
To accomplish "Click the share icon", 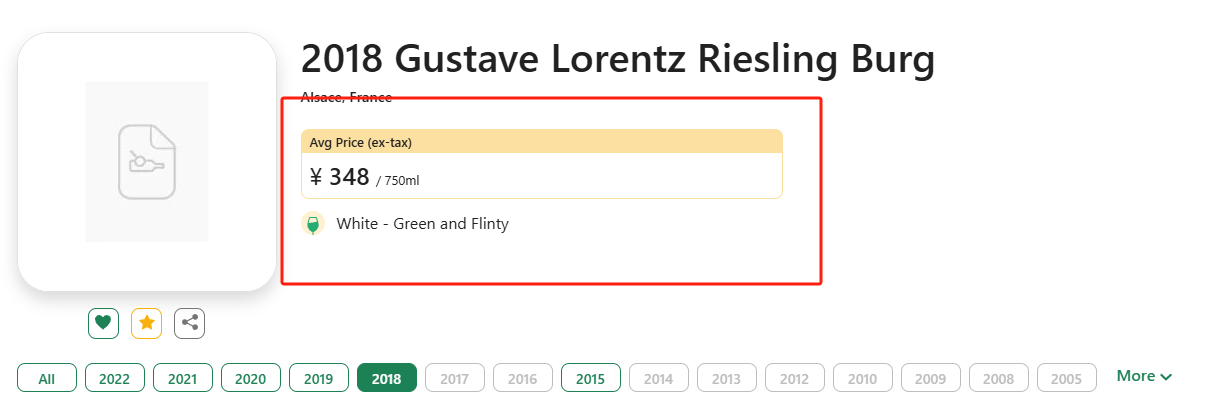I will click(x=189, y=323).
